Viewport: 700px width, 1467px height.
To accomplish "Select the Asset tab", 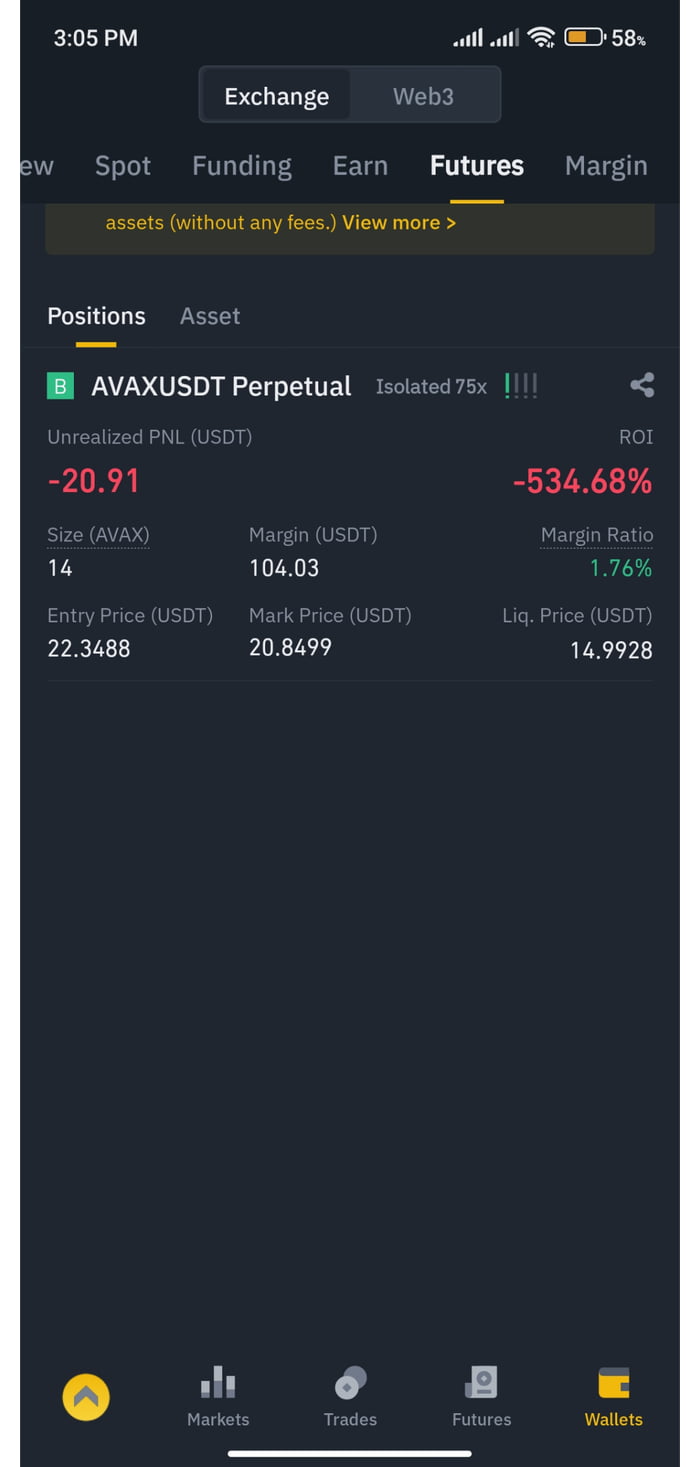I will 210,316.
